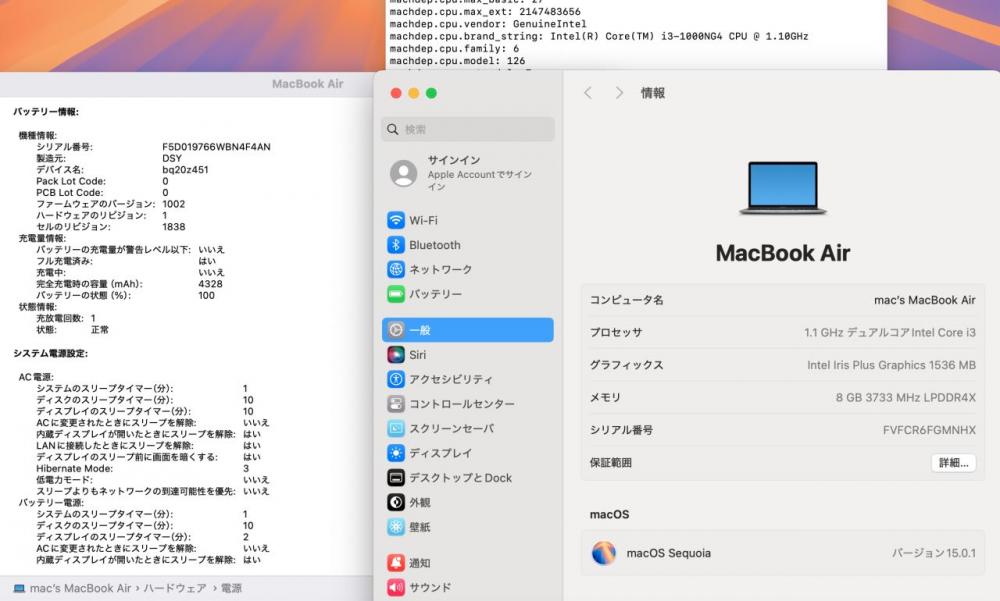This screenshot has width=1000, height=601.
Task: Click machdep.cpu.brand_string line in Terminal
Action: [x=599, y=36]
